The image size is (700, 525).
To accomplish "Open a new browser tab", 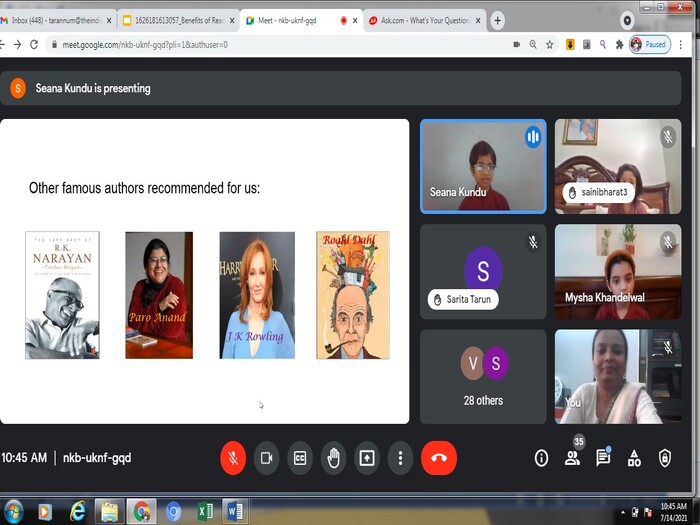I will pos(497,21).
